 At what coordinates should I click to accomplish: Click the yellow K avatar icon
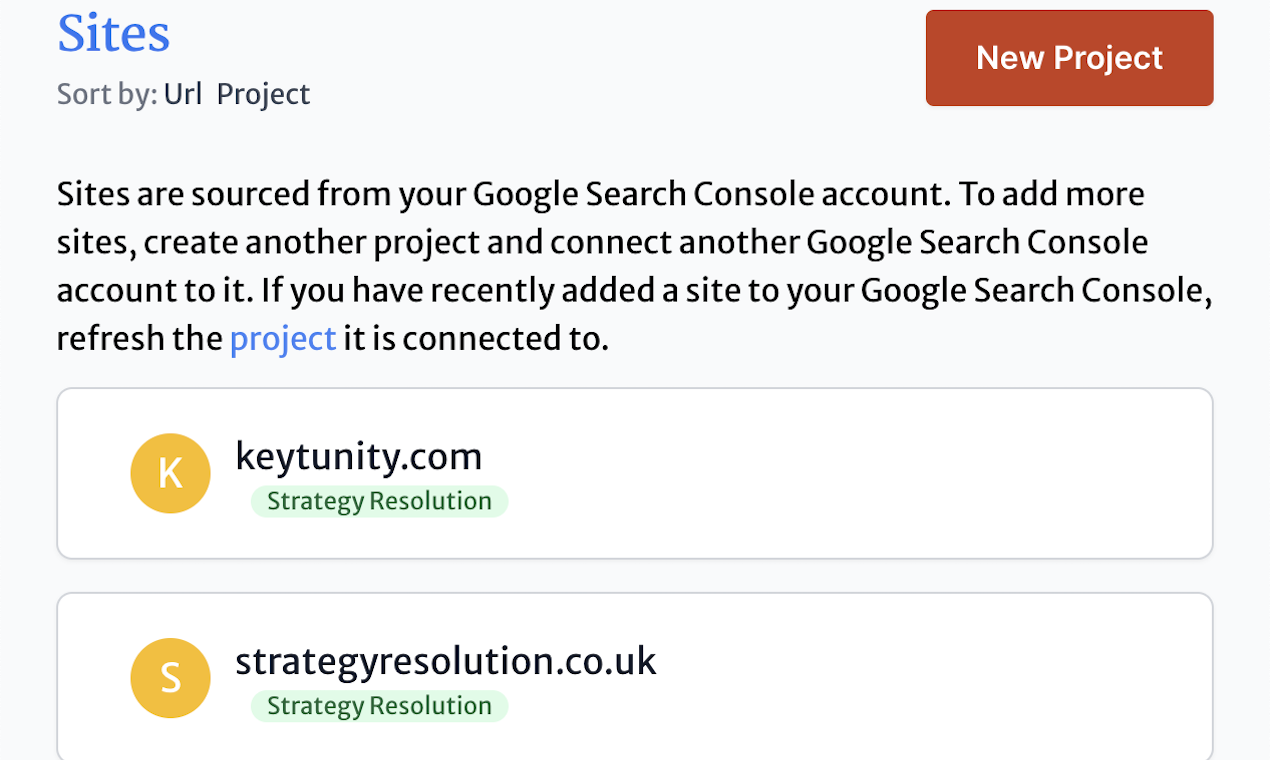[x=170, y=473]
